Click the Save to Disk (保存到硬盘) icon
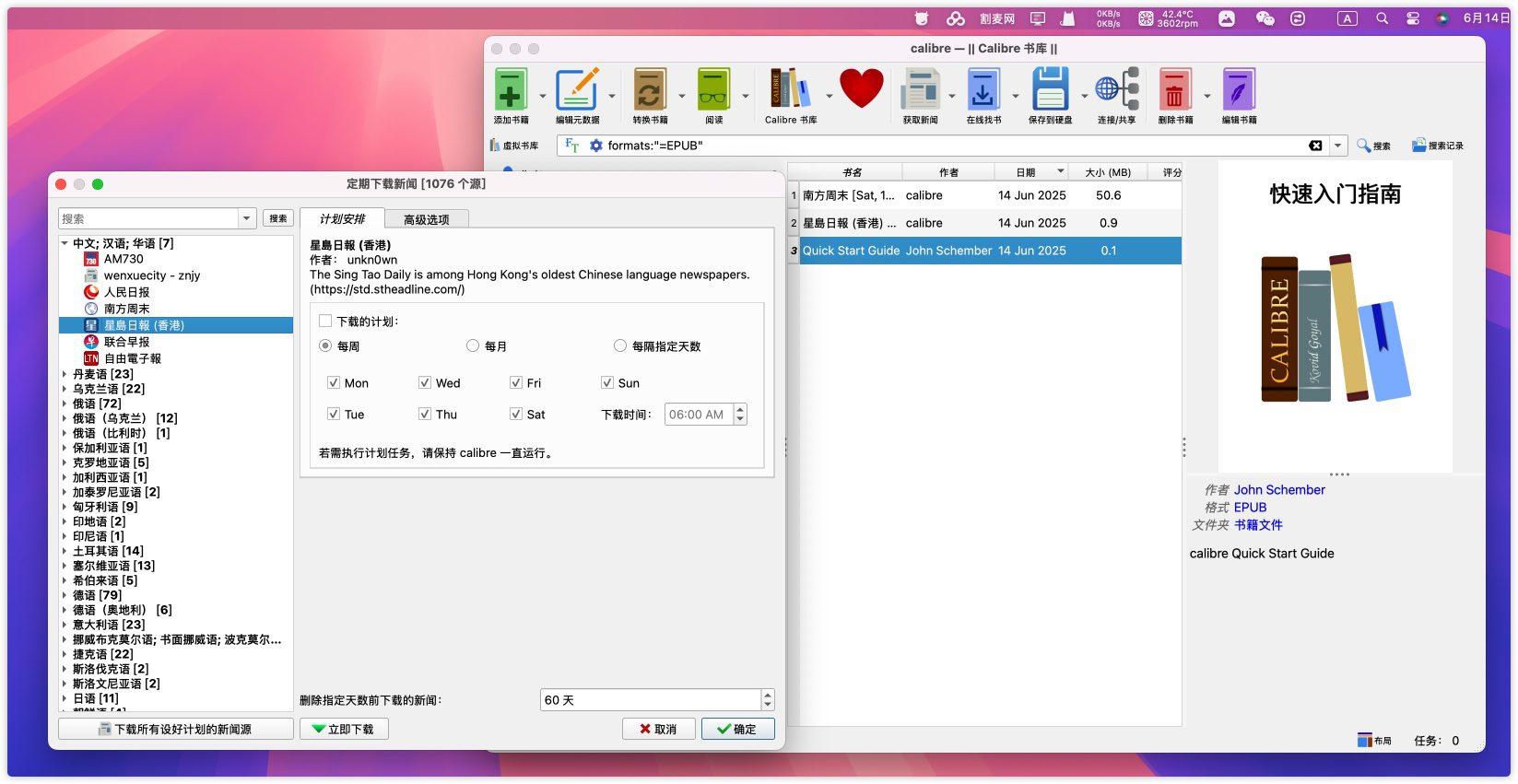The height and width of the screenshot is (784, 1518). (1050, 90)
